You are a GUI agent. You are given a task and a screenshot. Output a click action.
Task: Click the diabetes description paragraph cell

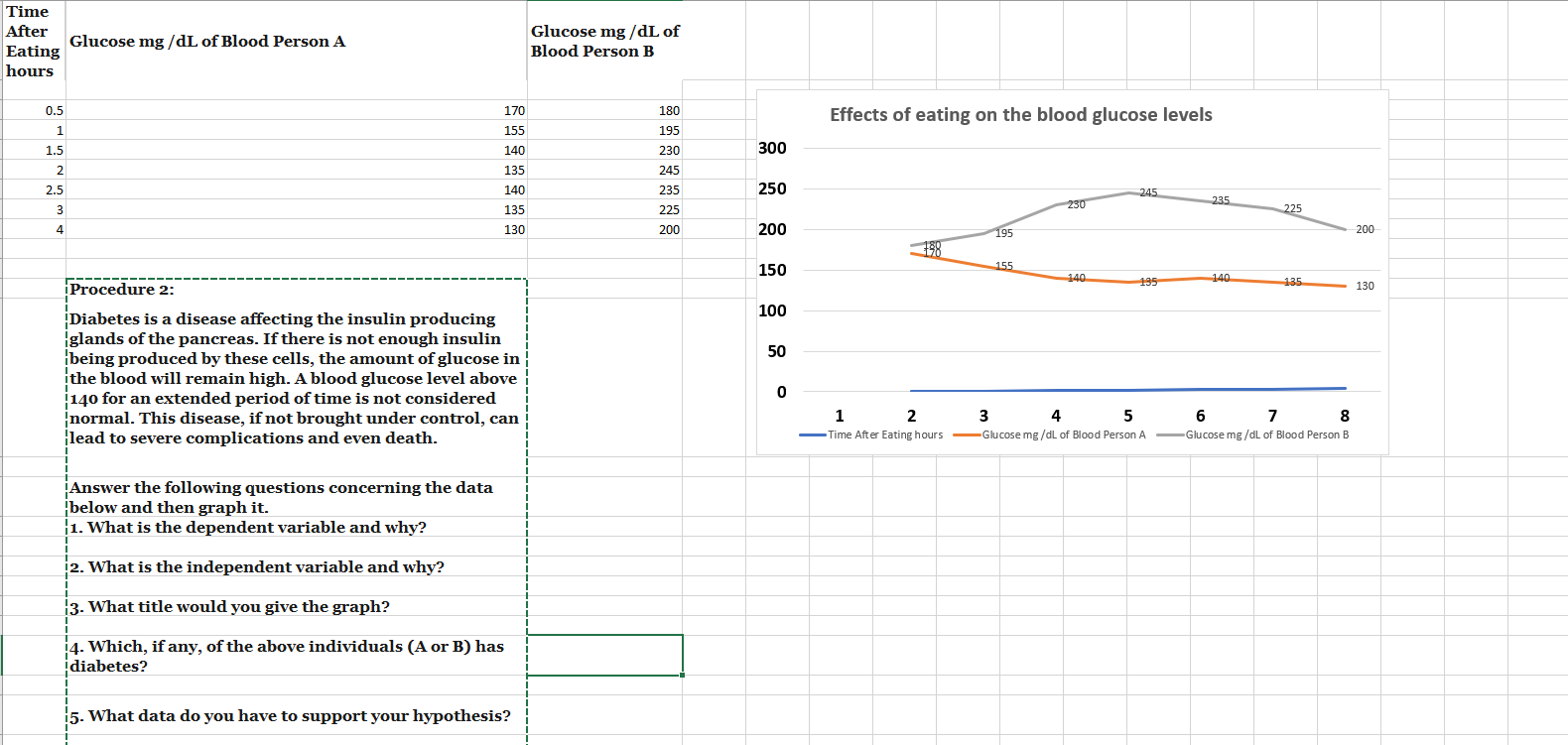coord(296,378)
